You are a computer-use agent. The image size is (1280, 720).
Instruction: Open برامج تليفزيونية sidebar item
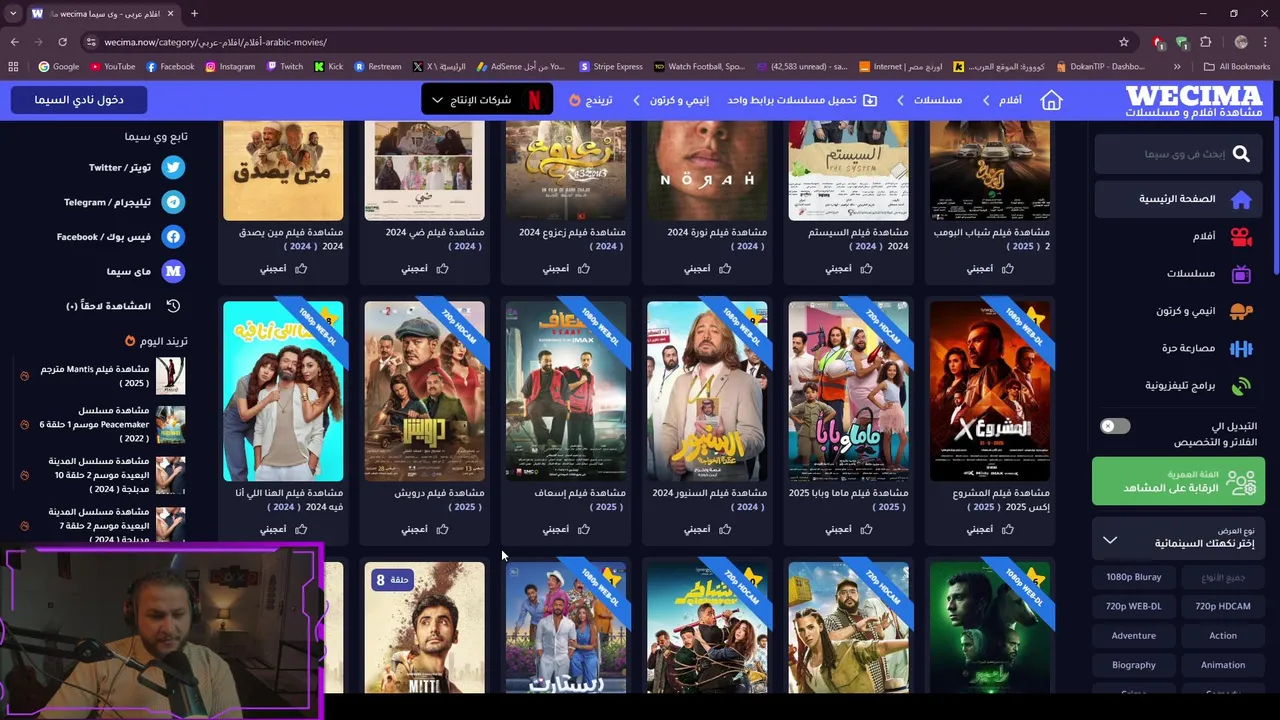(x=1178, y=385)
